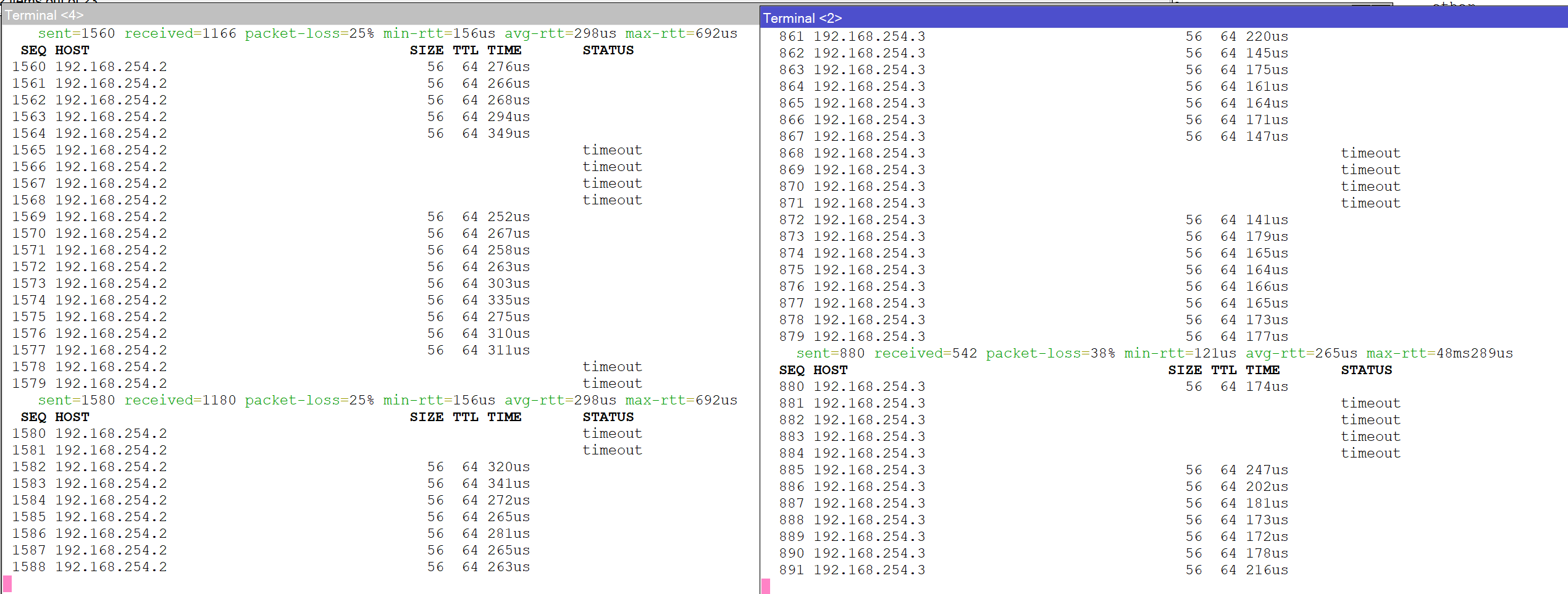Select the 220us time on row 861
The height and width of the screenshot is (594, 1568).
coord(1267,36)
